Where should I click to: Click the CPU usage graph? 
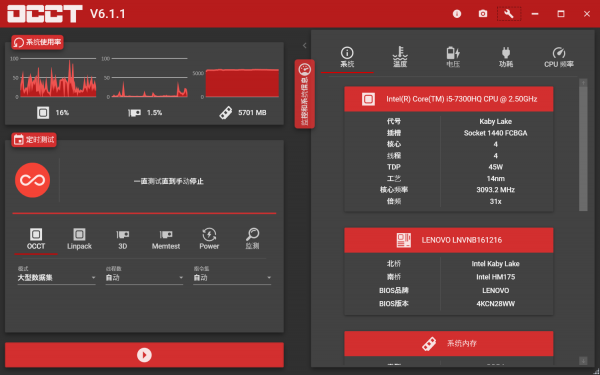58,78
